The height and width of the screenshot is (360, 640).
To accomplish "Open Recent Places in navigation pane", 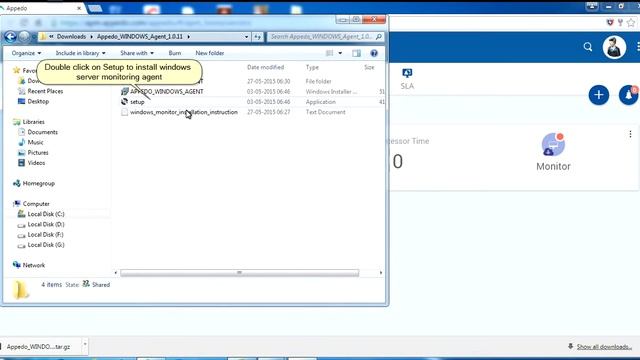I will pyautogui.click(x=45, y=91).
